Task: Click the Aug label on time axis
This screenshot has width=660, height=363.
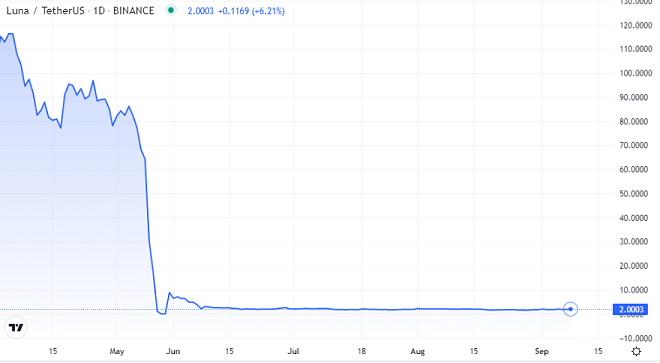Action: [x=418, y=351]
